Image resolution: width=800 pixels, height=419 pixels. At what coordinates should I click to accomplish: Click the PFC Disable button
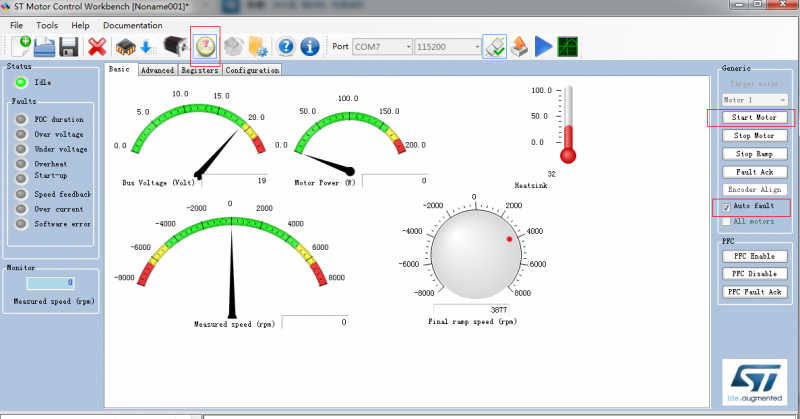click(x=754, y=274)
